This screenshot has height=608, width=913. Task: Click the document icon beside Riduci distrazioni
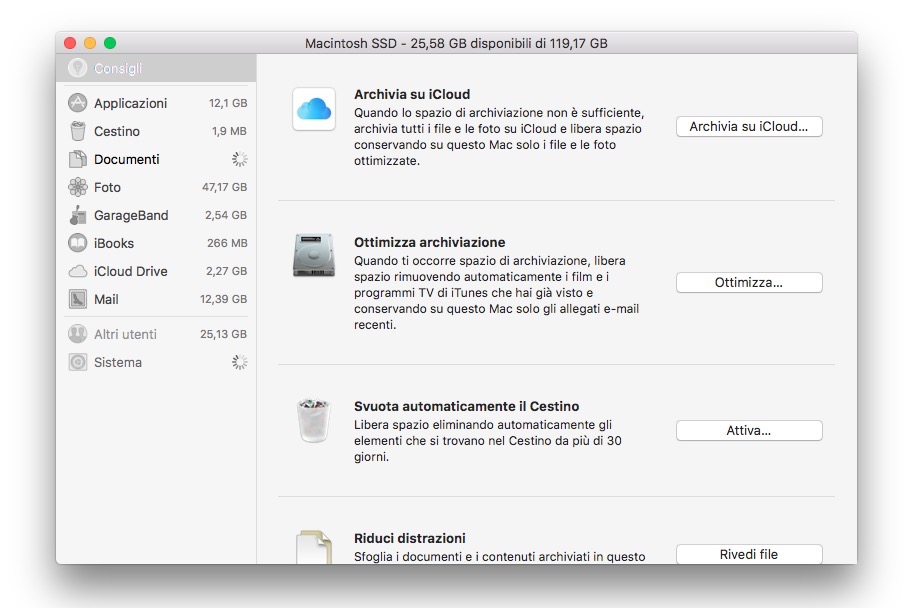coord(314,547)
